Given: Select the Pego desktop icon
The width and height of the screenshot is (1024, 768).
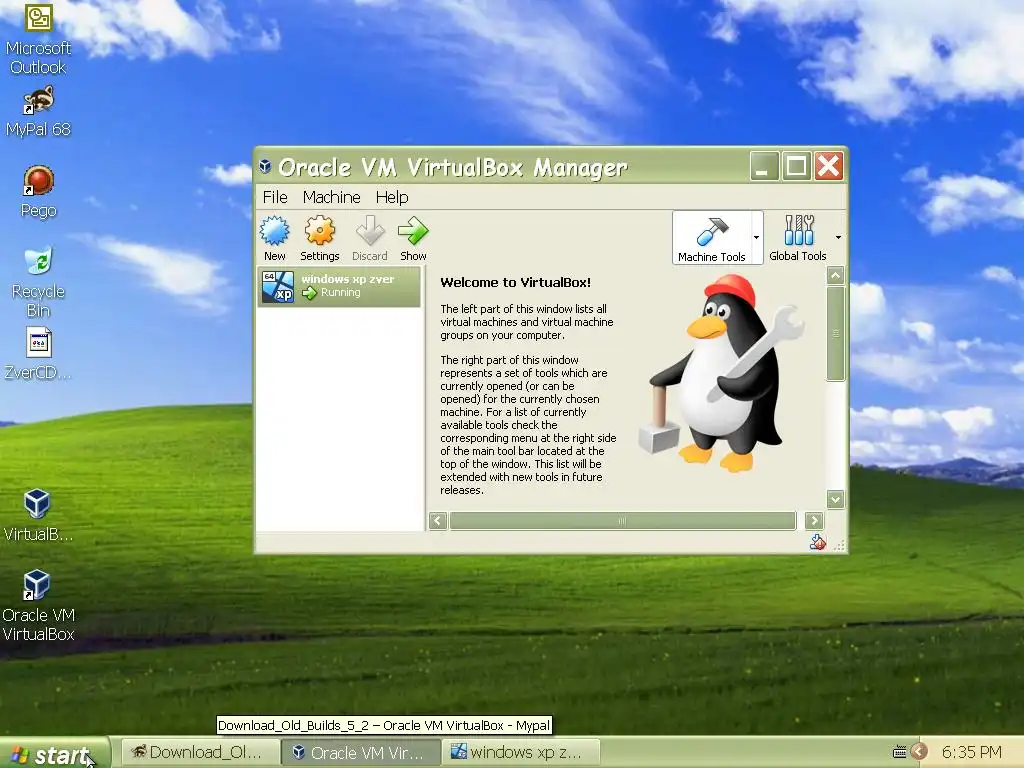Looking at the screenshot, I should (x=39, y=192).
